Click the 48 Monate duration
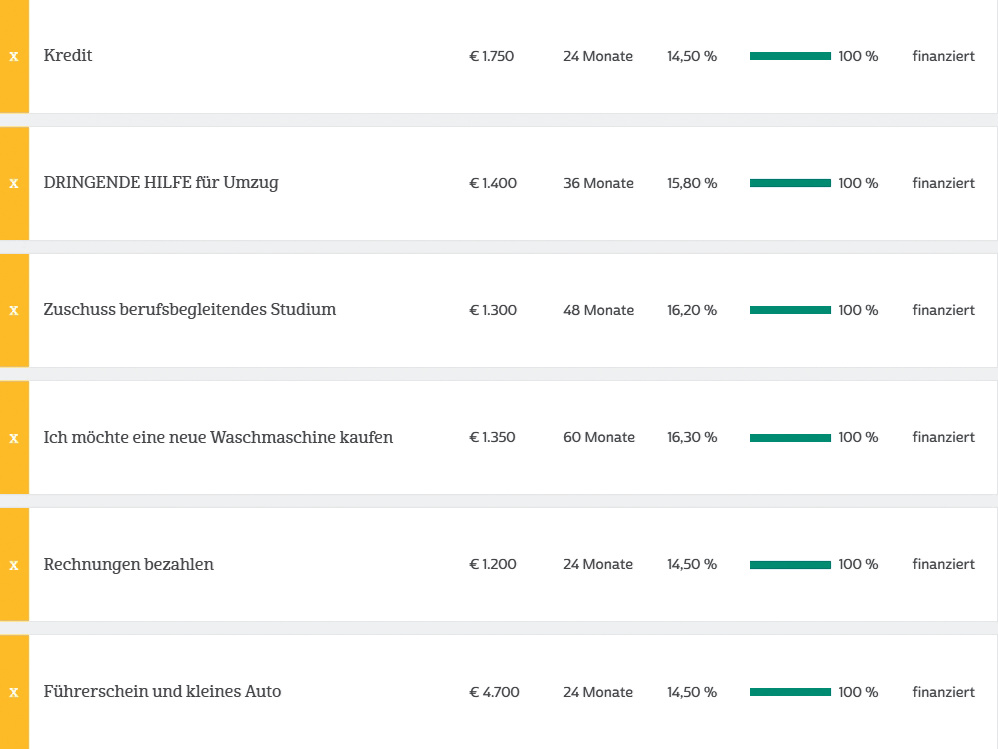This screenshot has height=749, width=998. click(598, 310)
